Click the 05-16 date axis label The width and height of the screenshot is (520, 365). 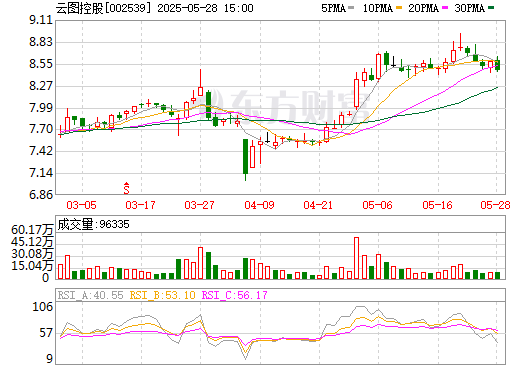point(437,205)
